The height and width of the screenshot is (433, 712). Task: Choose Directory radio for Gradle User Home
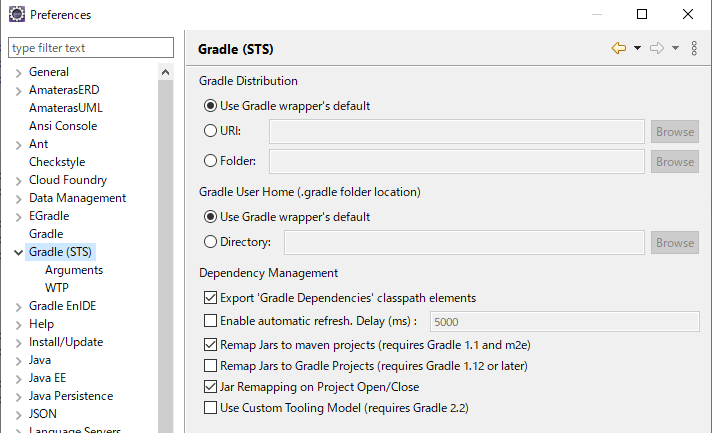[210, 241]
